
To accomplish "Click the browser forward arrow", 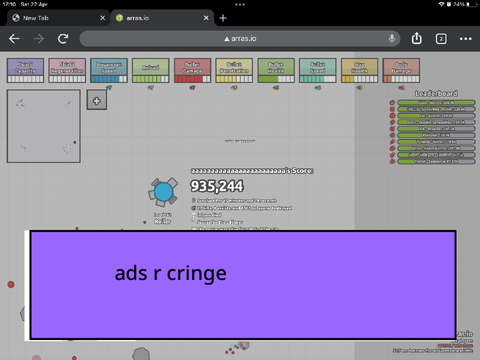I will tap(39, 39).
